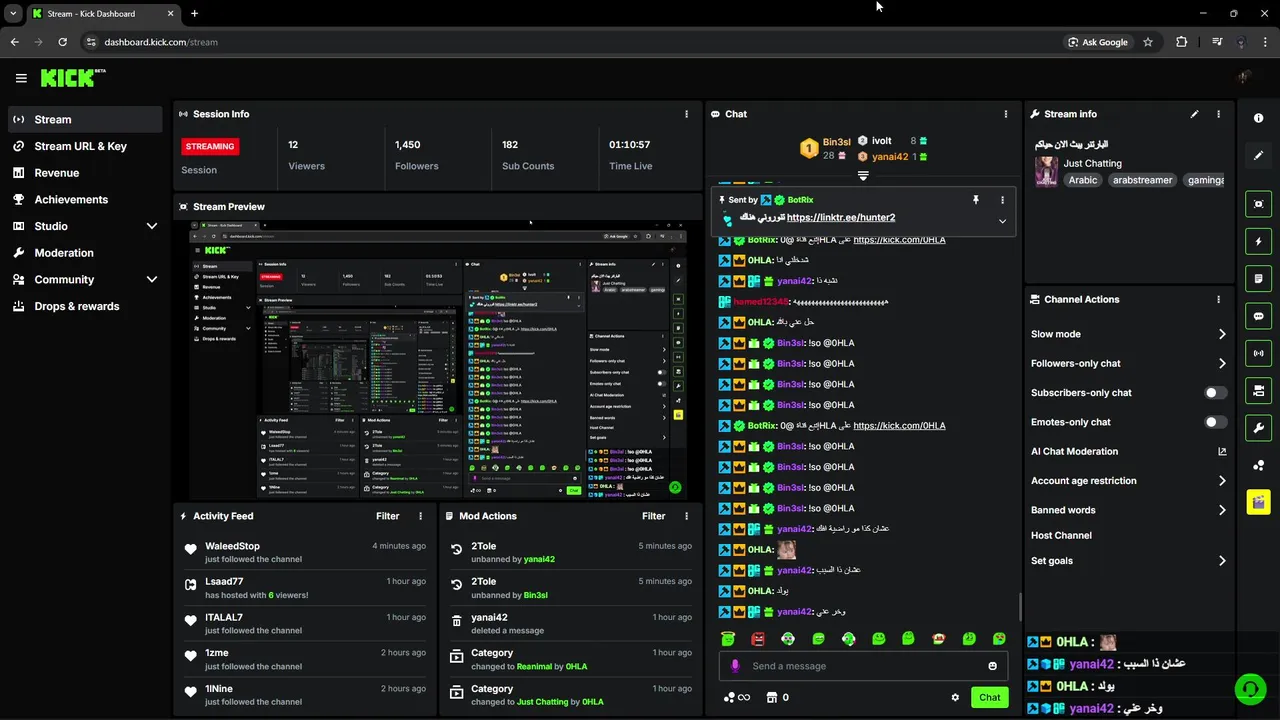Image resolution: width=1280 pixels, height=720 pixels.
Task: Select the red angry face emote
Action: (x=758, y=639)
